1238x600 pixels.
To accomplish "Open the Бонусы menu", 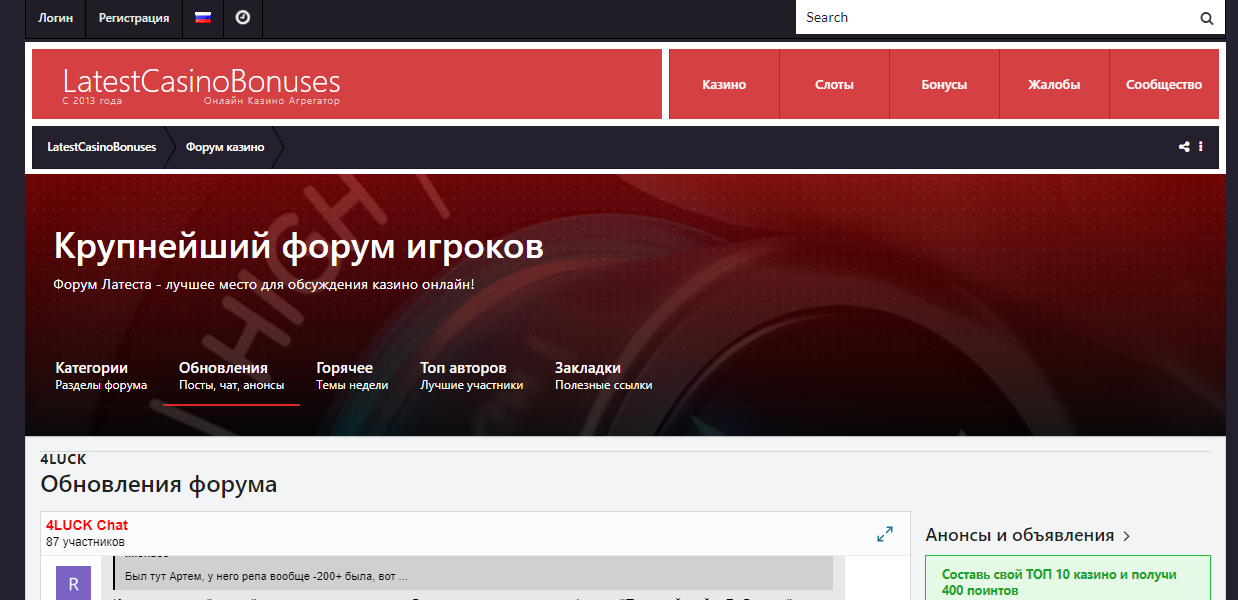I will [944, 85].
